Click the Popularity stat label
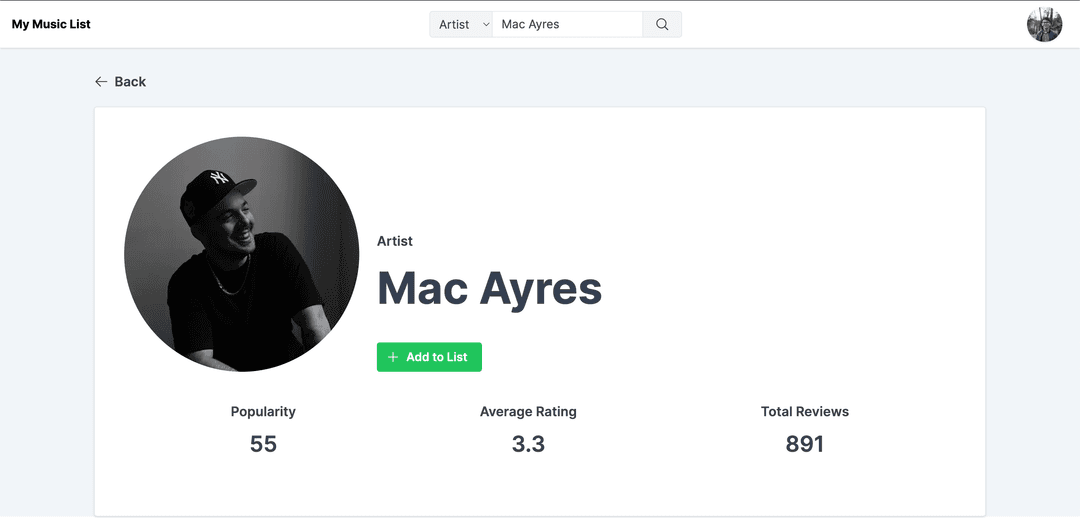The width and height of the screenshot is (1080, 518). (x=263, y=411)
